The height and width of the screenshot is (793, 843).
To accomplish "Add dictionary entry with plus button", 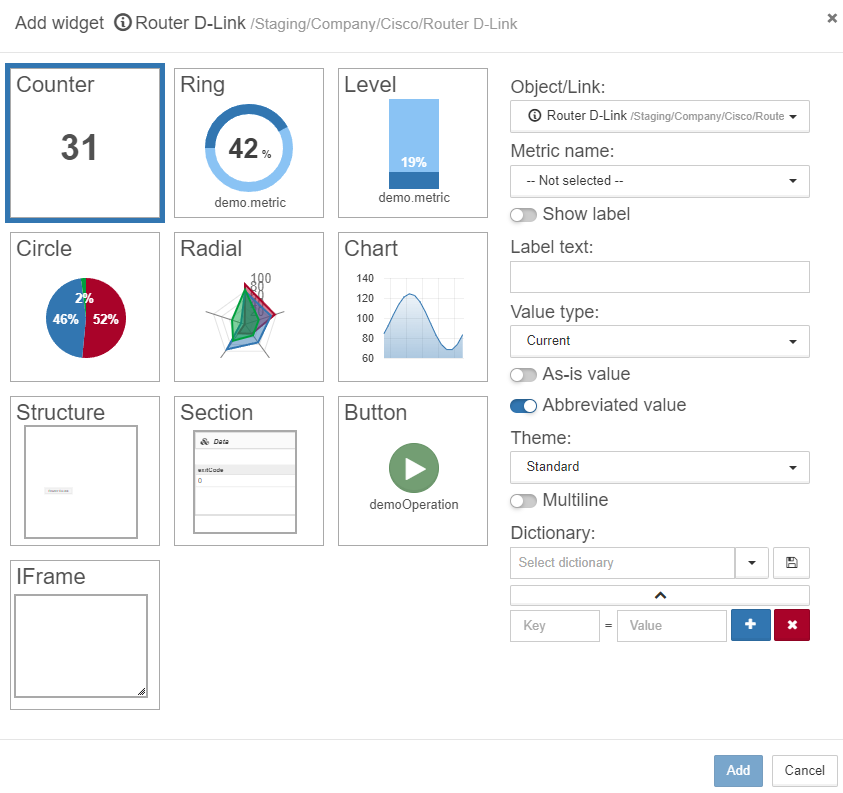I will 751,625.
